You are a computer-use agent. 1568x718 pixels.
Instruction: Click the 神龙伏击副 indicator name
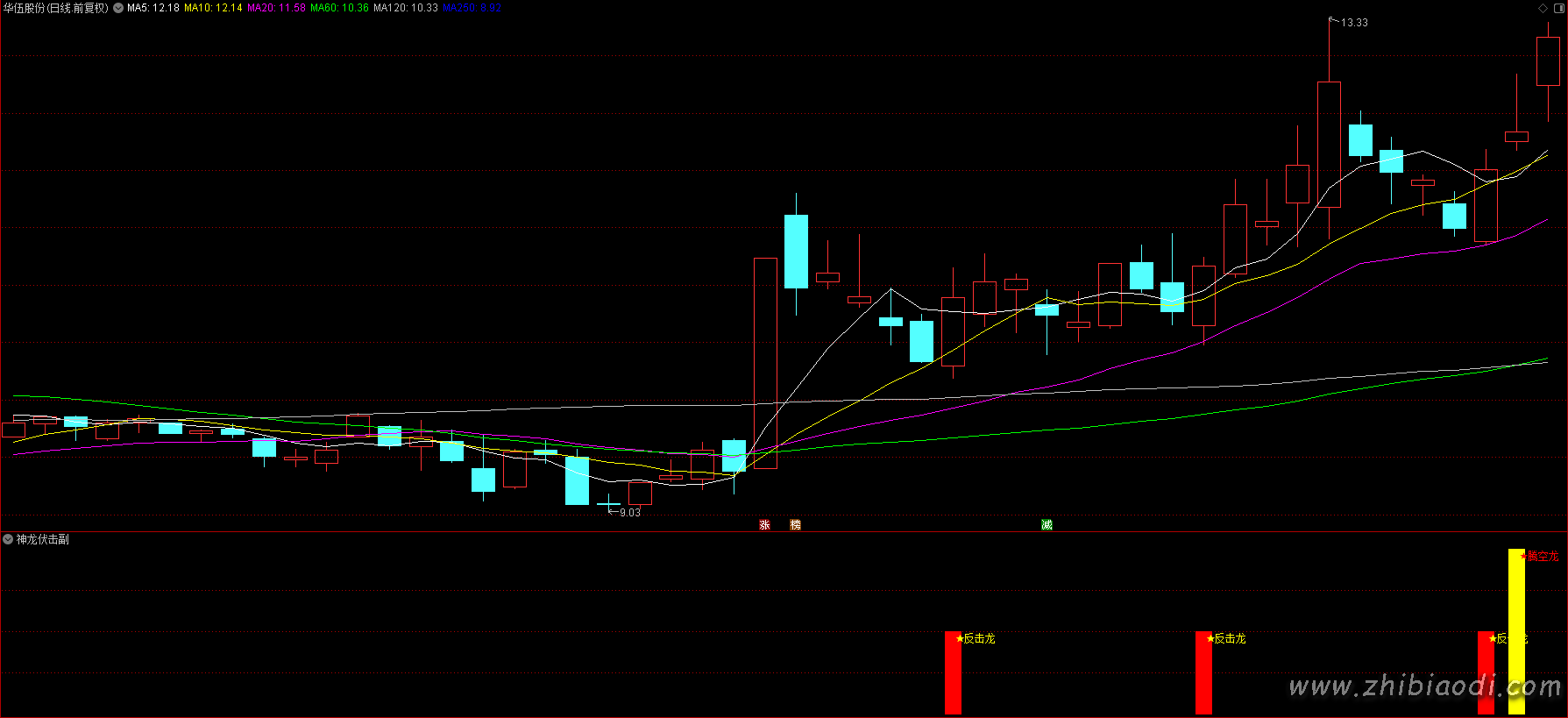point(42,539)
